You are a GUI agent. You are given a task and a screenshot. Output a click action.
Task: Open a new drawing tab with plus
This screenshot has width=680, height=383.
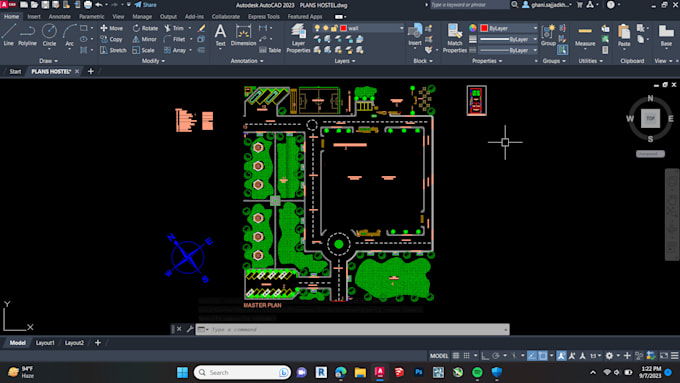click(91, 71)
